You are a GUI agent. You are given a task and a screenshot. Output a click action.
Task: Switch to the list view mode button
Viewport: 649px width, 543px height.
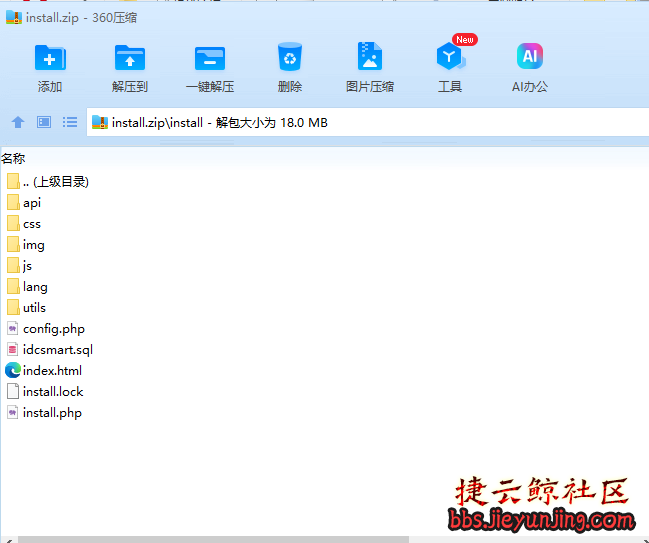click(x=70, y=122)
